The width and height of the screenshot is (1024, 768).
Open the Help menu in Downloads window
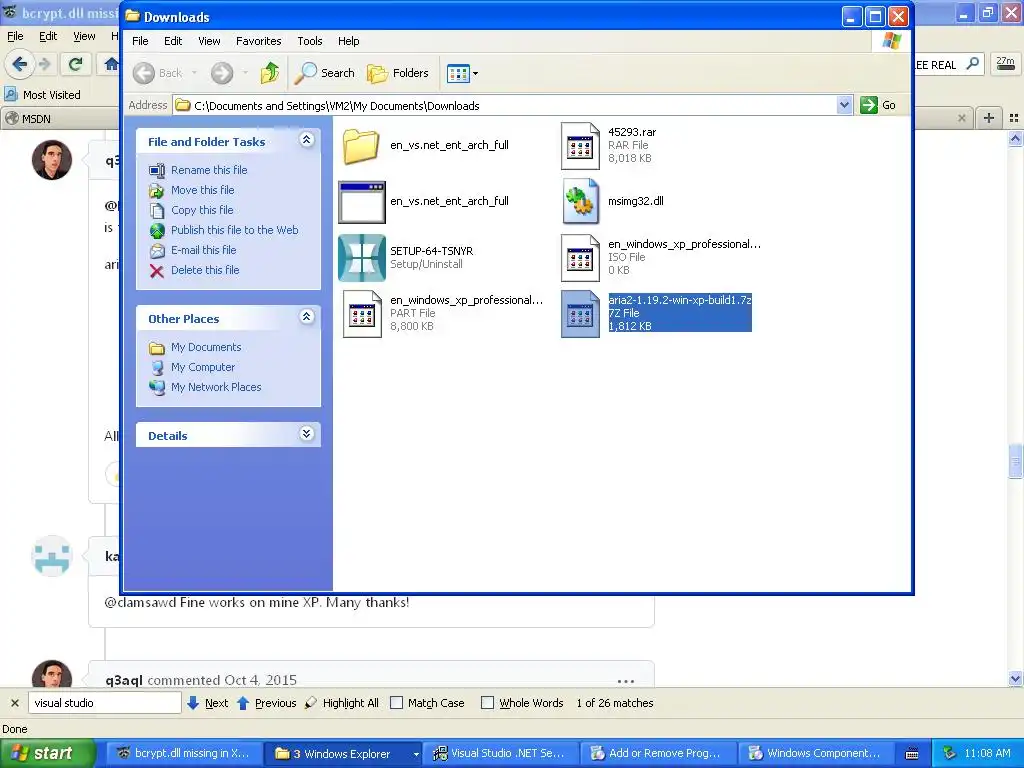tap(349, 41)
